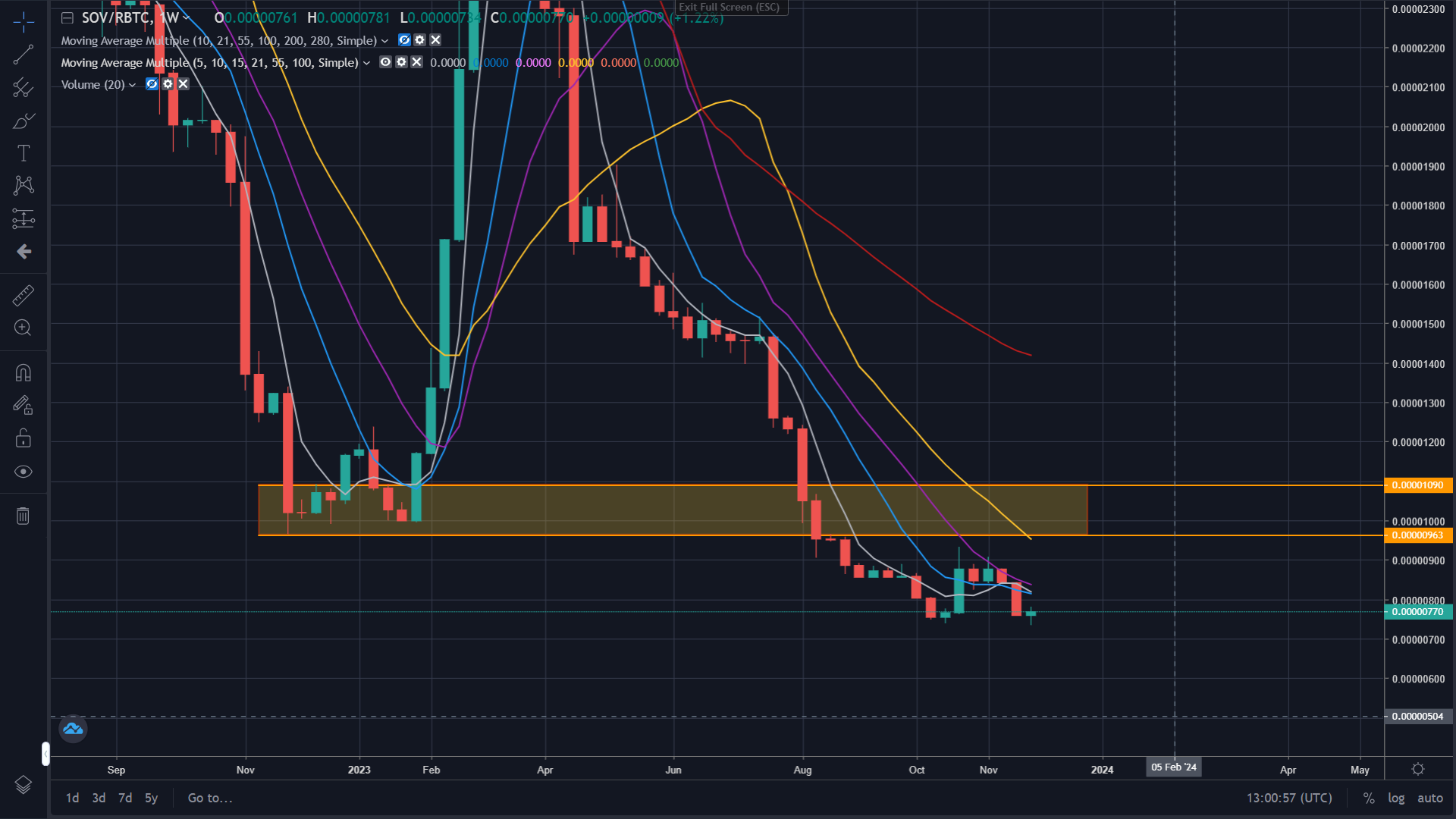Click the pink MA value 0.0000

(x=533, y=63)
